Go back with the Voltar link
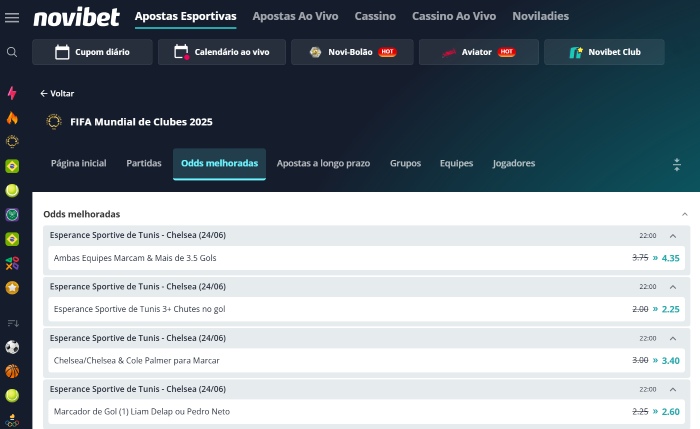 tap(57, 93)
